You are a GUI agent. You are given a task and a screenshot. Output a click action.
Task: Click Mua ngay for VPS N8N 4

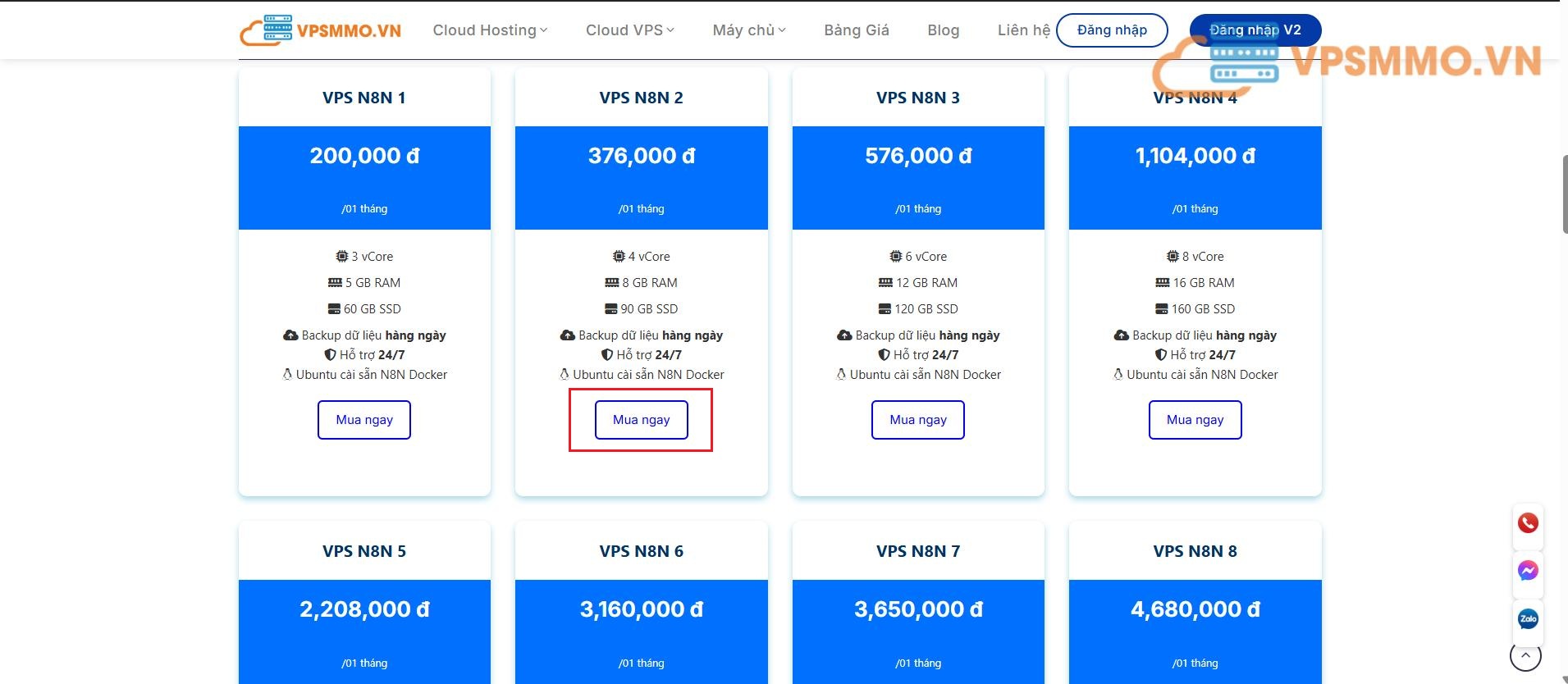(x=1195, y=420)
